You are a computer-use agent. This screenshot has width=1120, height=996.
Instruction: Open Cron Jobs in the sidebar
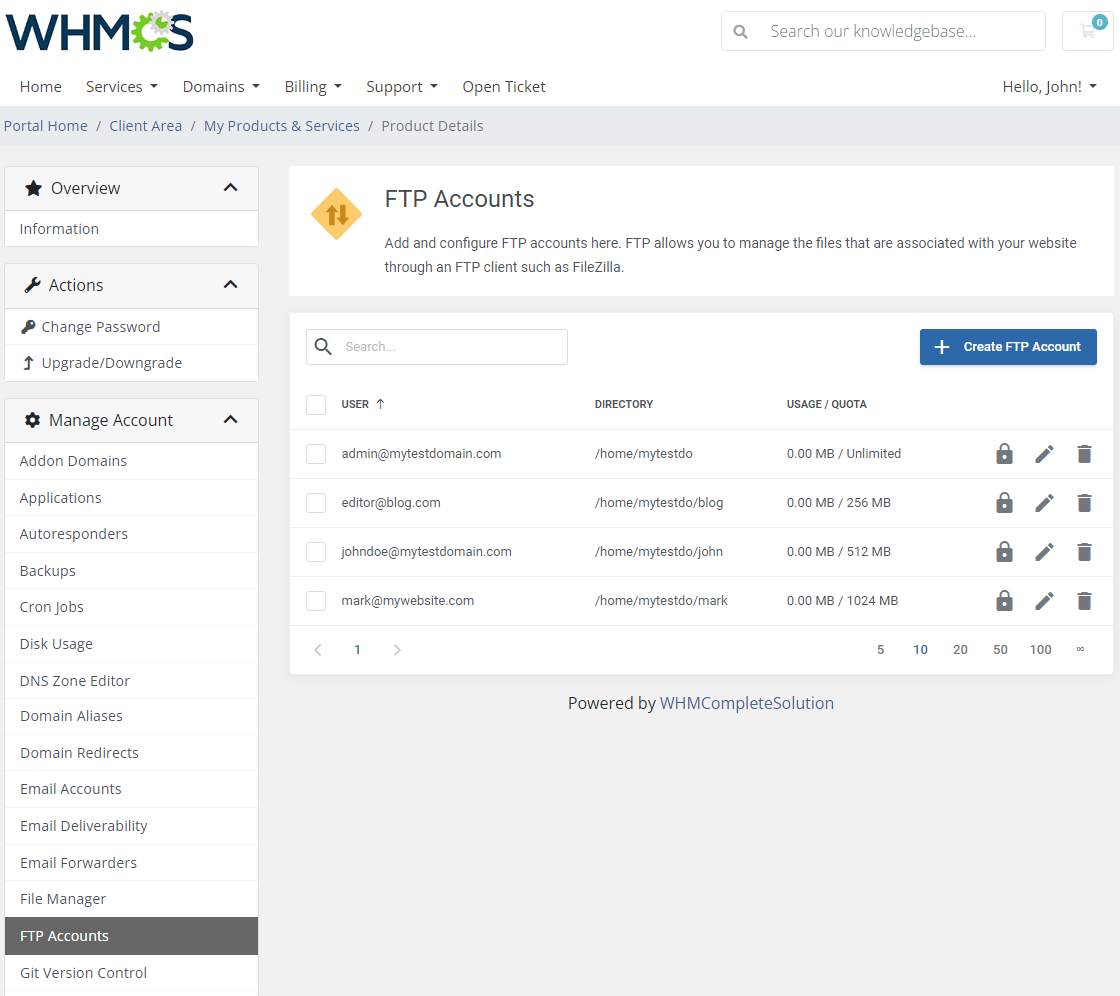pyautogui.click(x=131, y=607)
